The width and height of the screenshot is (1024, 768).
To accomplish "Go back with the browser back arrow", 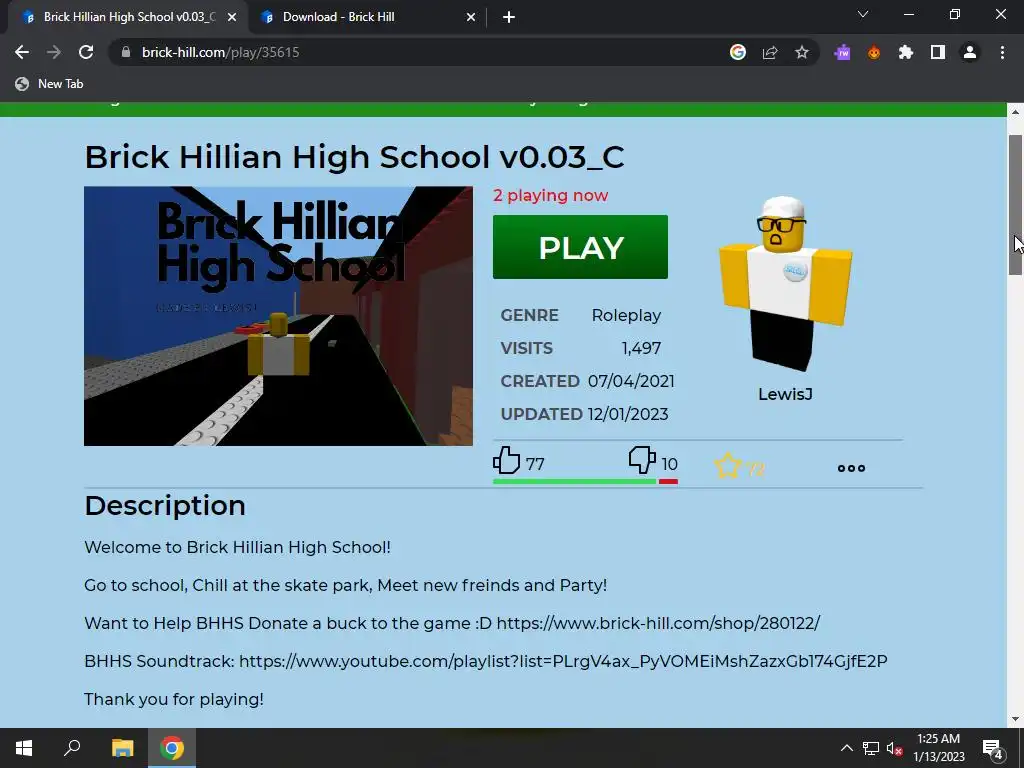I will point(22,52).
